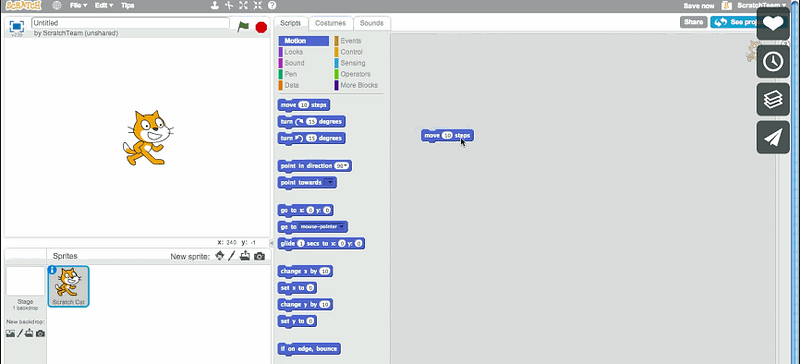
Task: Switch to the Sounds tab
Action: click(371, 23)
